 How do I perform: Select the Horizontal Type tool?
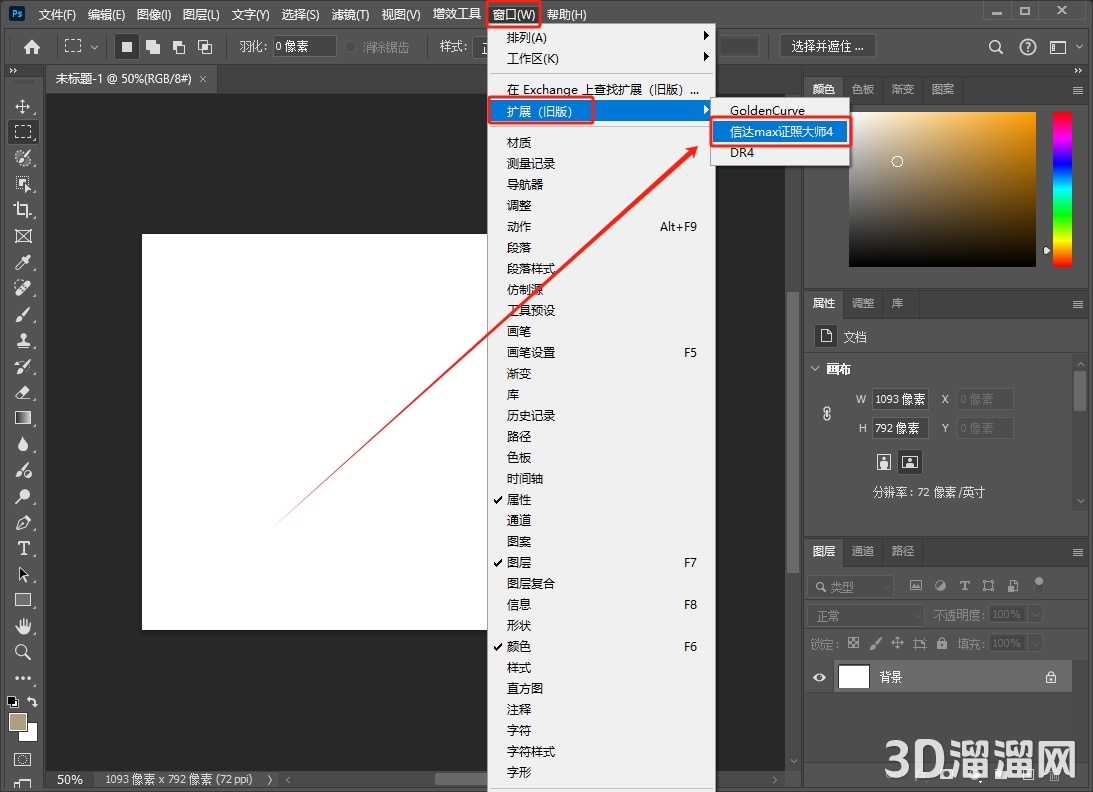tap(23, 548)
